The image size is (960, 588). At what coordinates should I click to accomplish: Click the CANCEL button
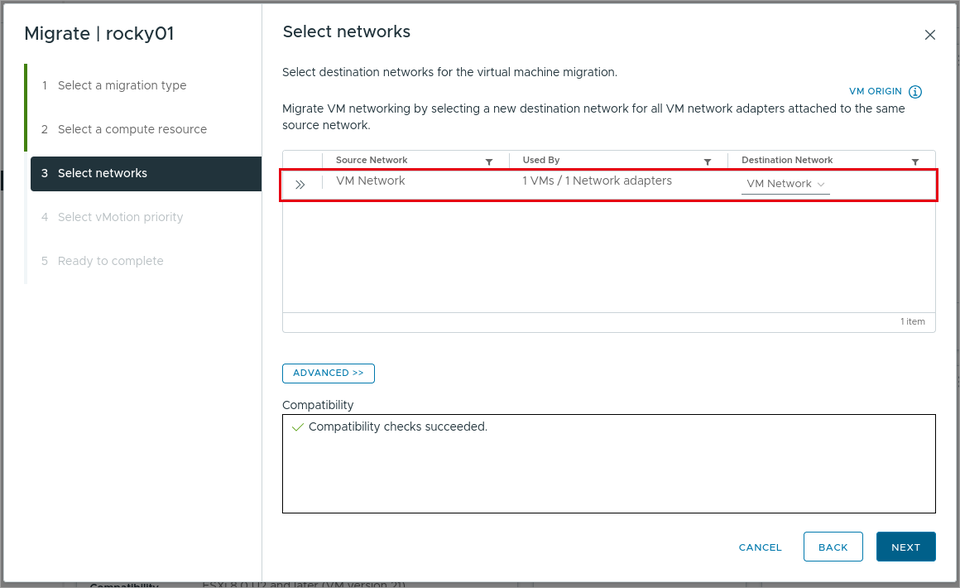coord(760,547)
